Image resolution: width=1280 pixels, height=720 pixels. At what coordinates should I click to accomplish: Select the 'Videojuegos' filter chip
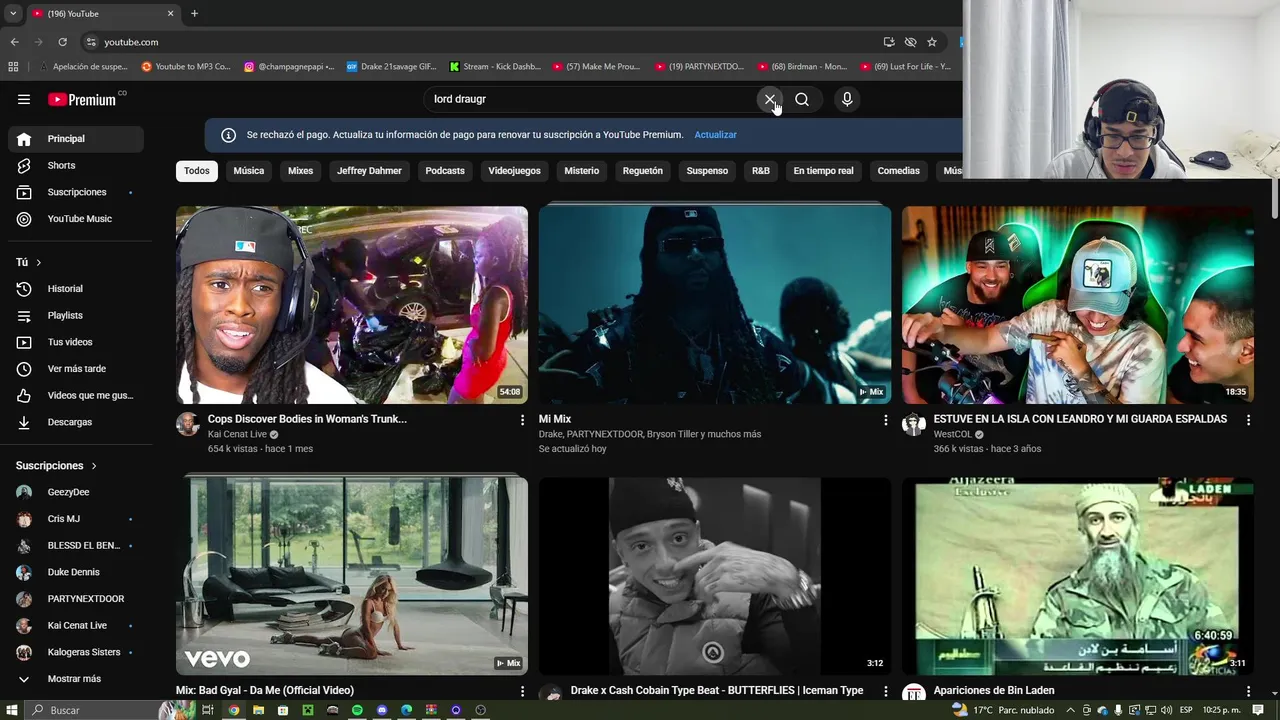pos(514,171)
